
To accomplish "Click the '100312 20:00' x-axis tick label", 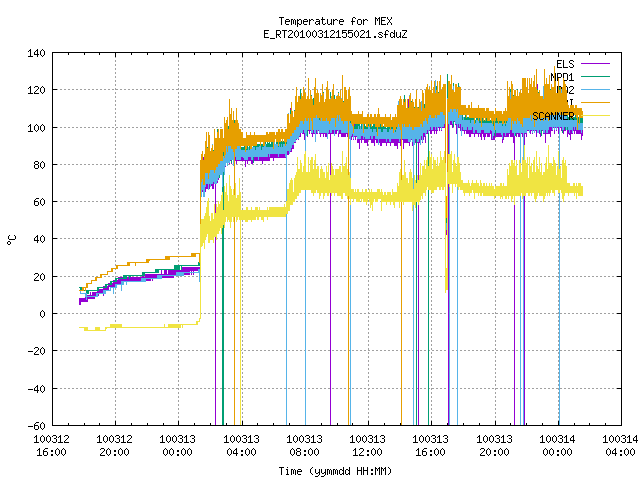I will [114, 446].
